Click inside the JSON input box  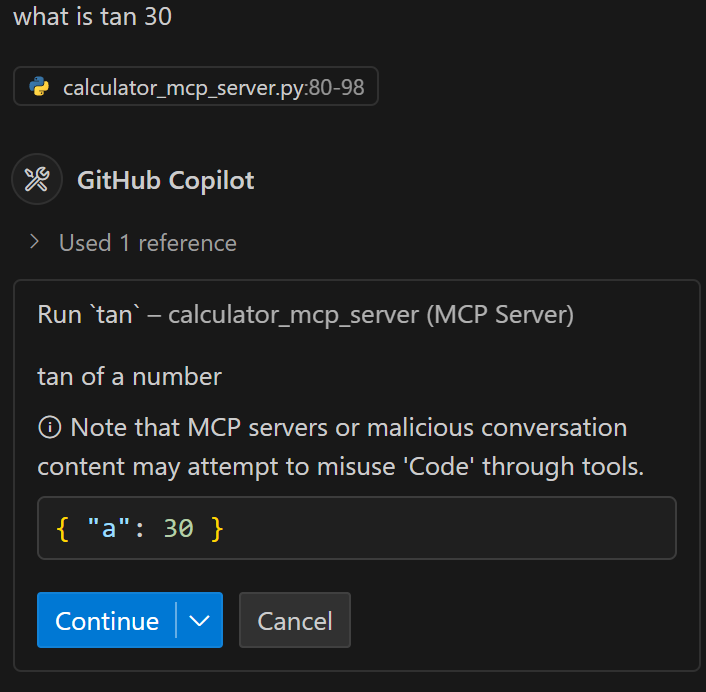[x=357, y=528]
